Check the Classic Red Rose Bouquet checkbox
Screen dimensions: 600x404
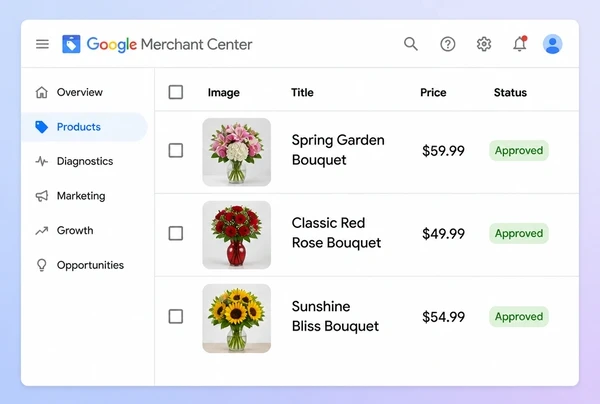click(x=176, y=233)
